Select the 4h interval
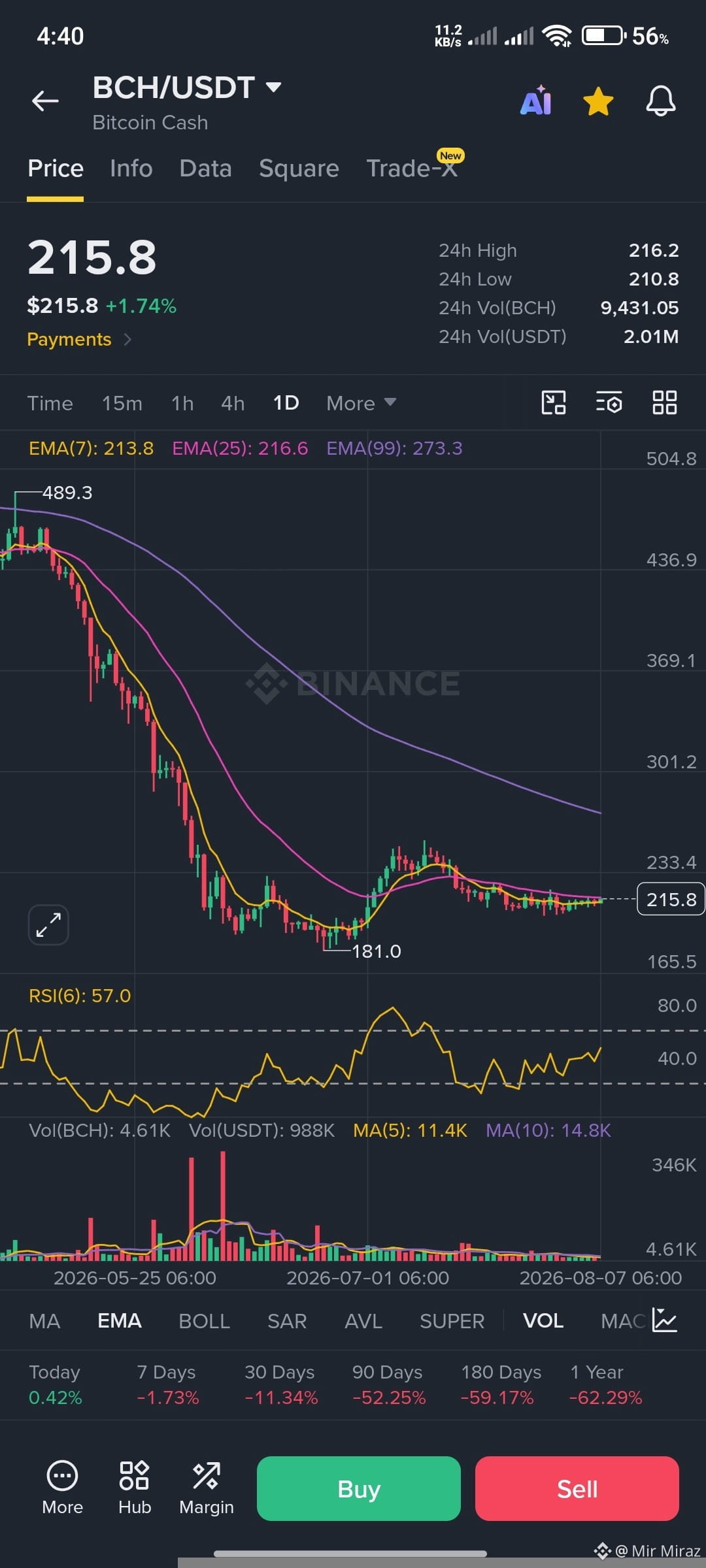Viewport: 706px width, 1568px height. tap(233, 403)
